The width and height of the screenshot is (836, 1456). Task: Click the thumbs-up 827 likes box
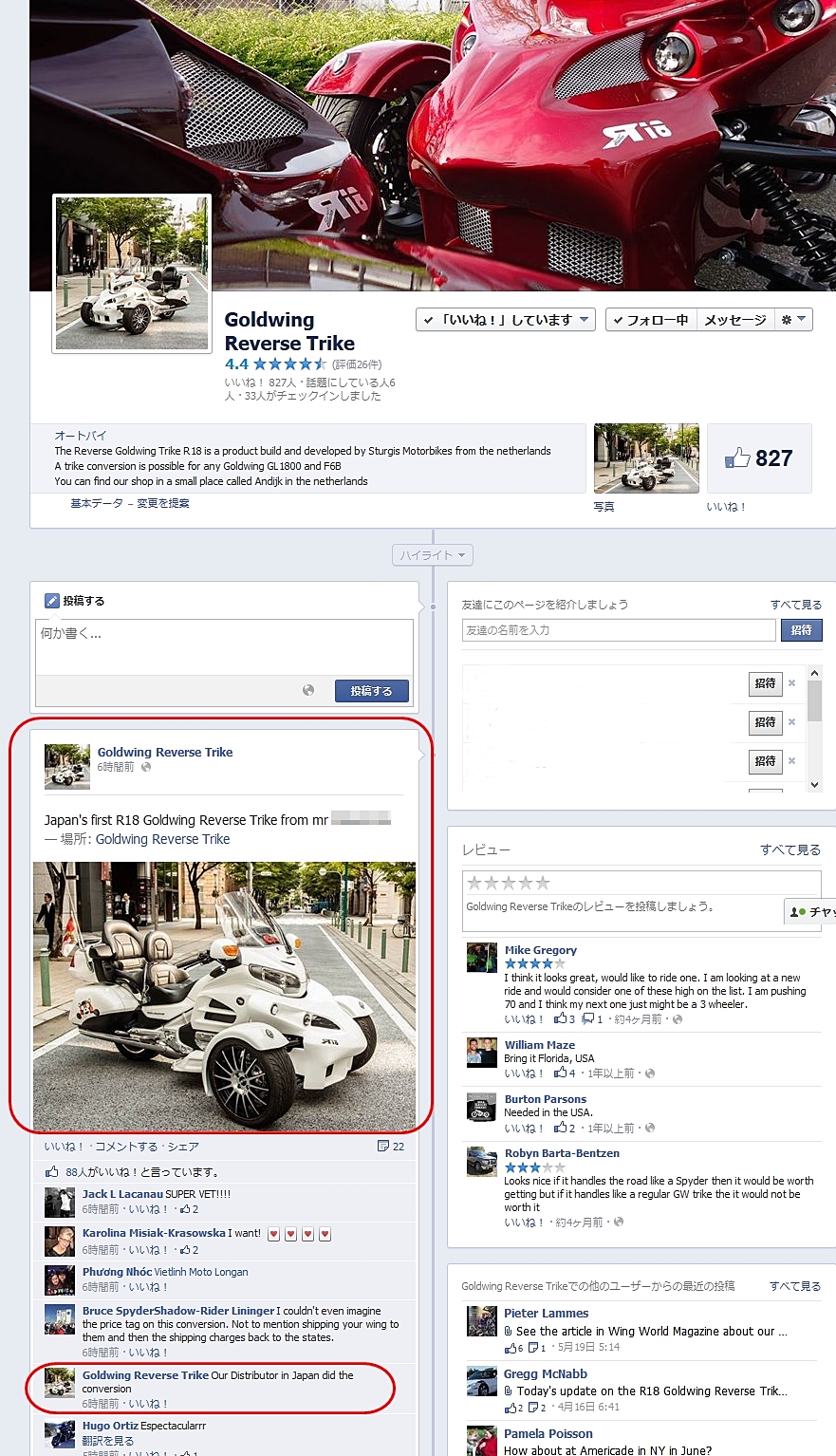pyautogui.click(x=759, y=458)
